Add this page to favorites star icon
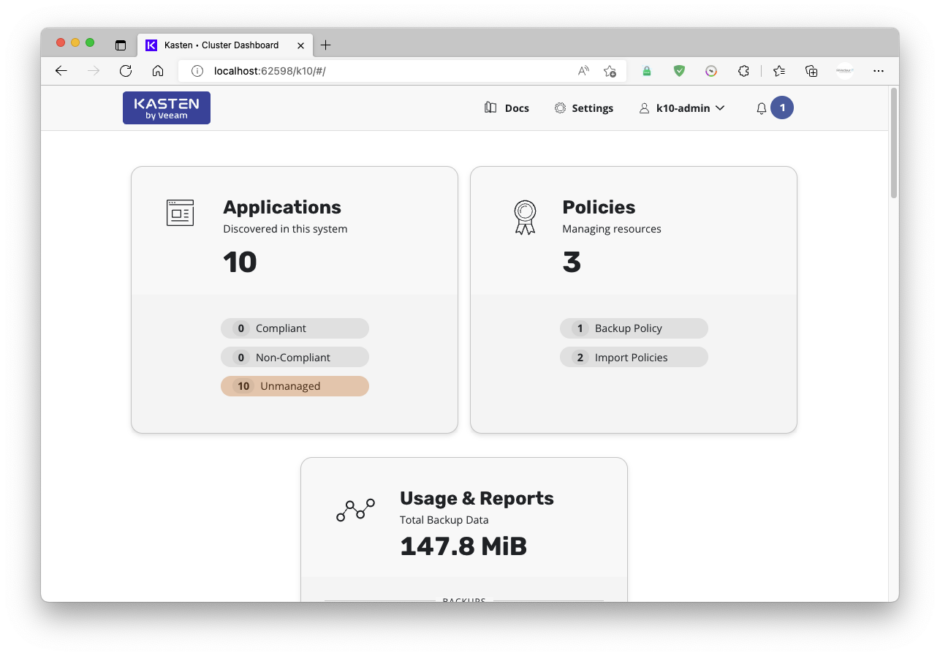Image resolution: width=940 pixels, height=656 pixels. click(610, 71)
